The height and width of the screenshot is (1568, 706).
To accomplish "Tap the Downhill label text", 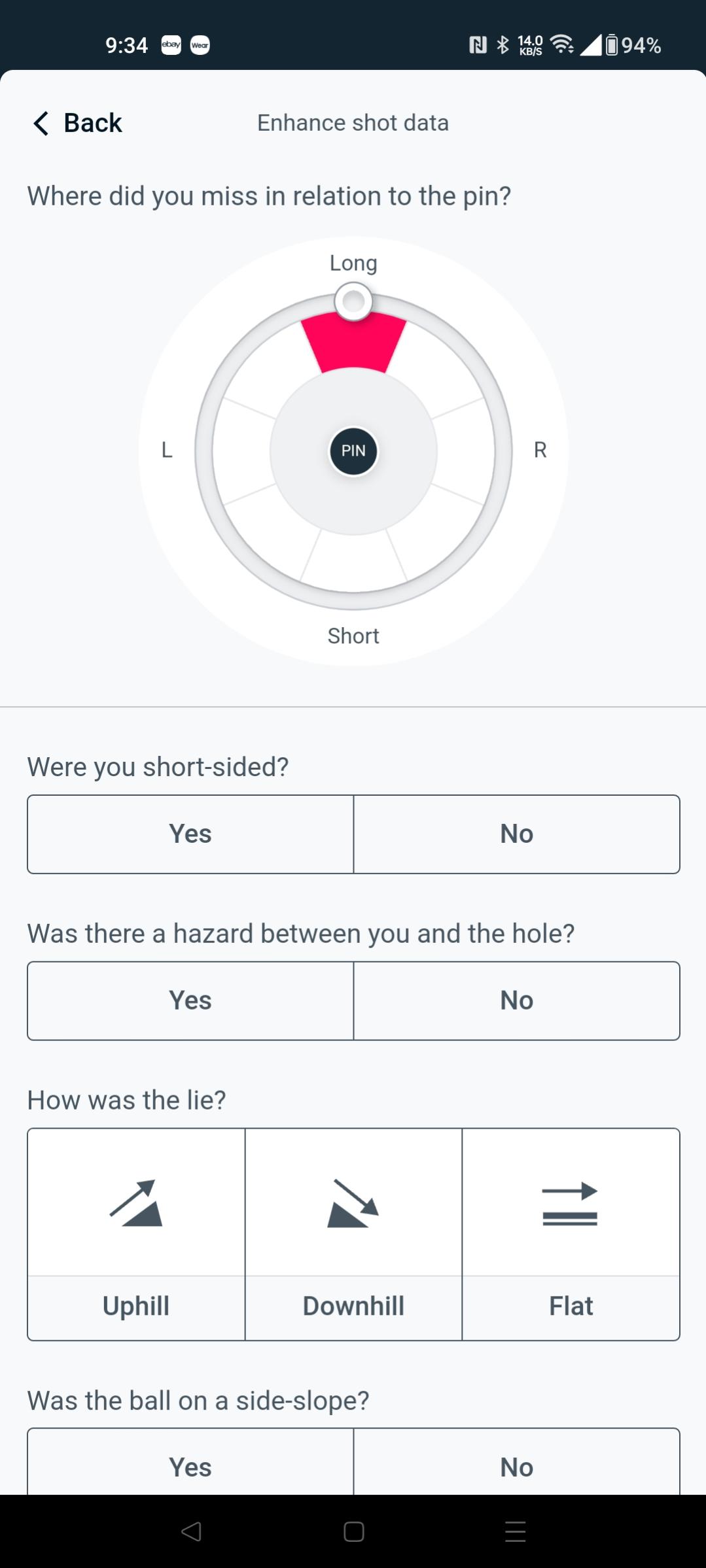I will [353, 1306].
